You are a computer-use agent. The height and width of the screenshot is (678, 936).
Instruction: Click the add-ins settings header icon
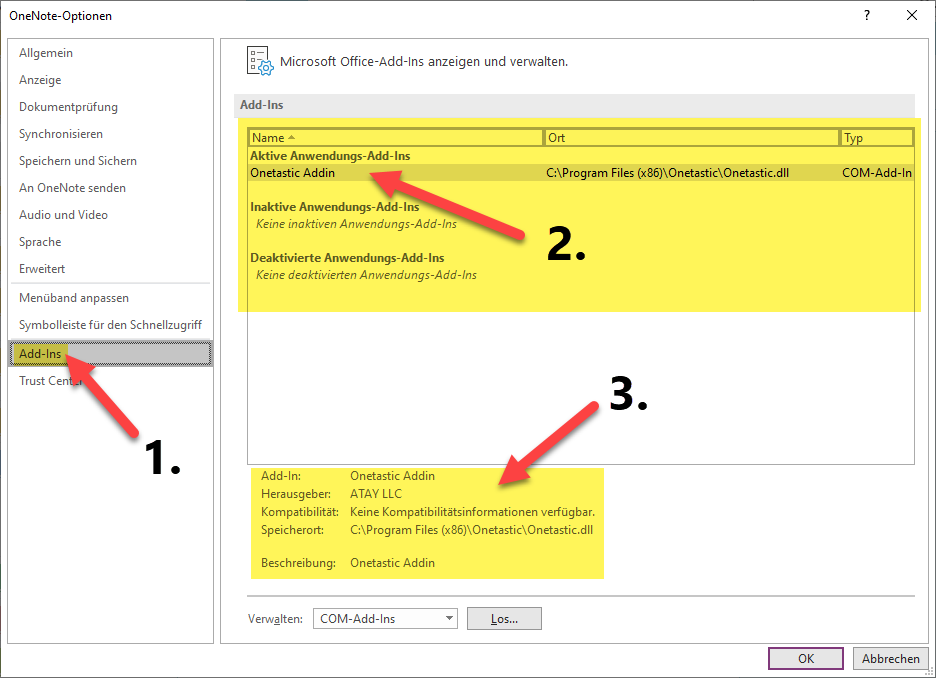[260, 61]
